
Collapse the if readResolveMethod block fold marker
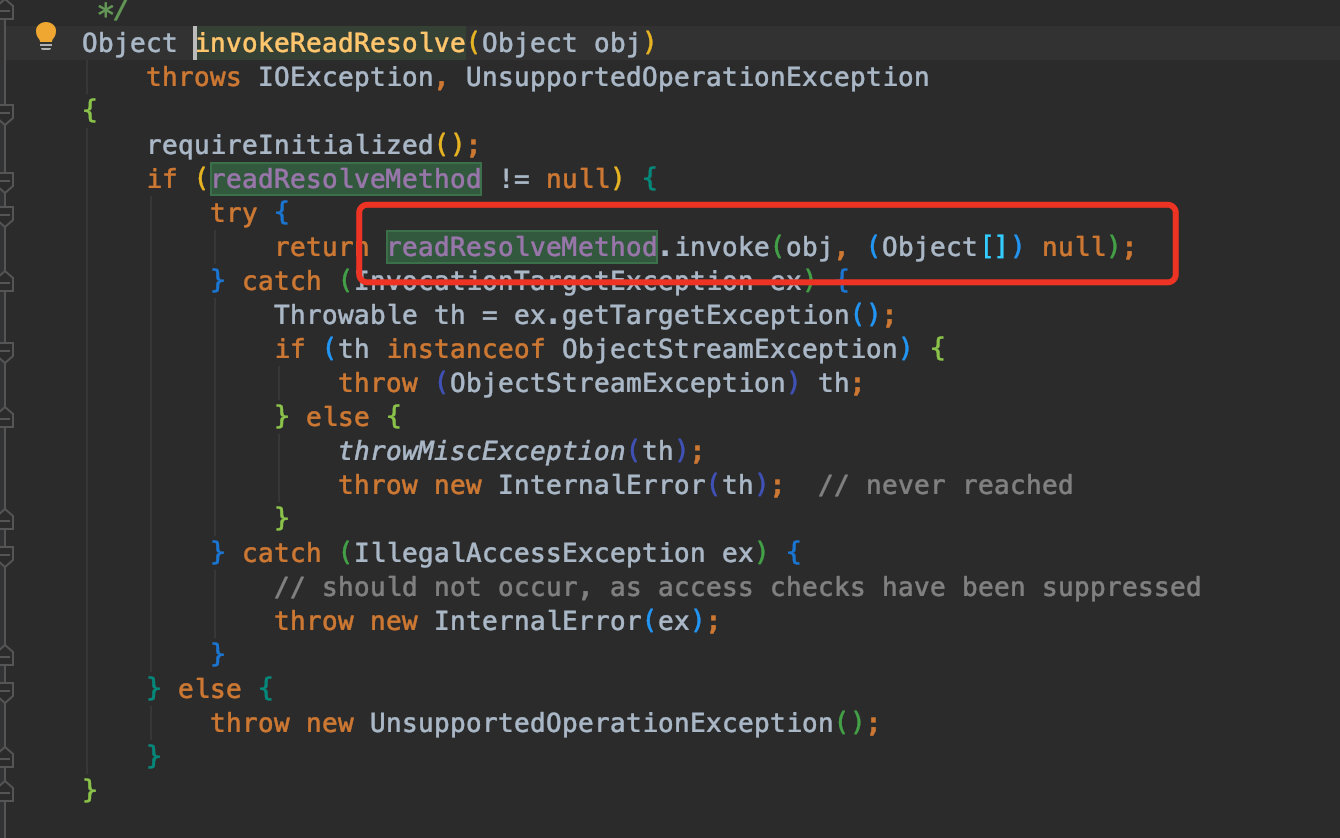(x=5, y=181)
